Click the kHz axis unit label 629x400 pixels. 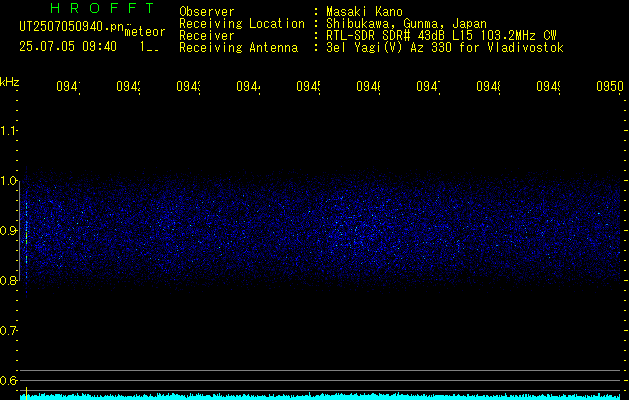9,82
